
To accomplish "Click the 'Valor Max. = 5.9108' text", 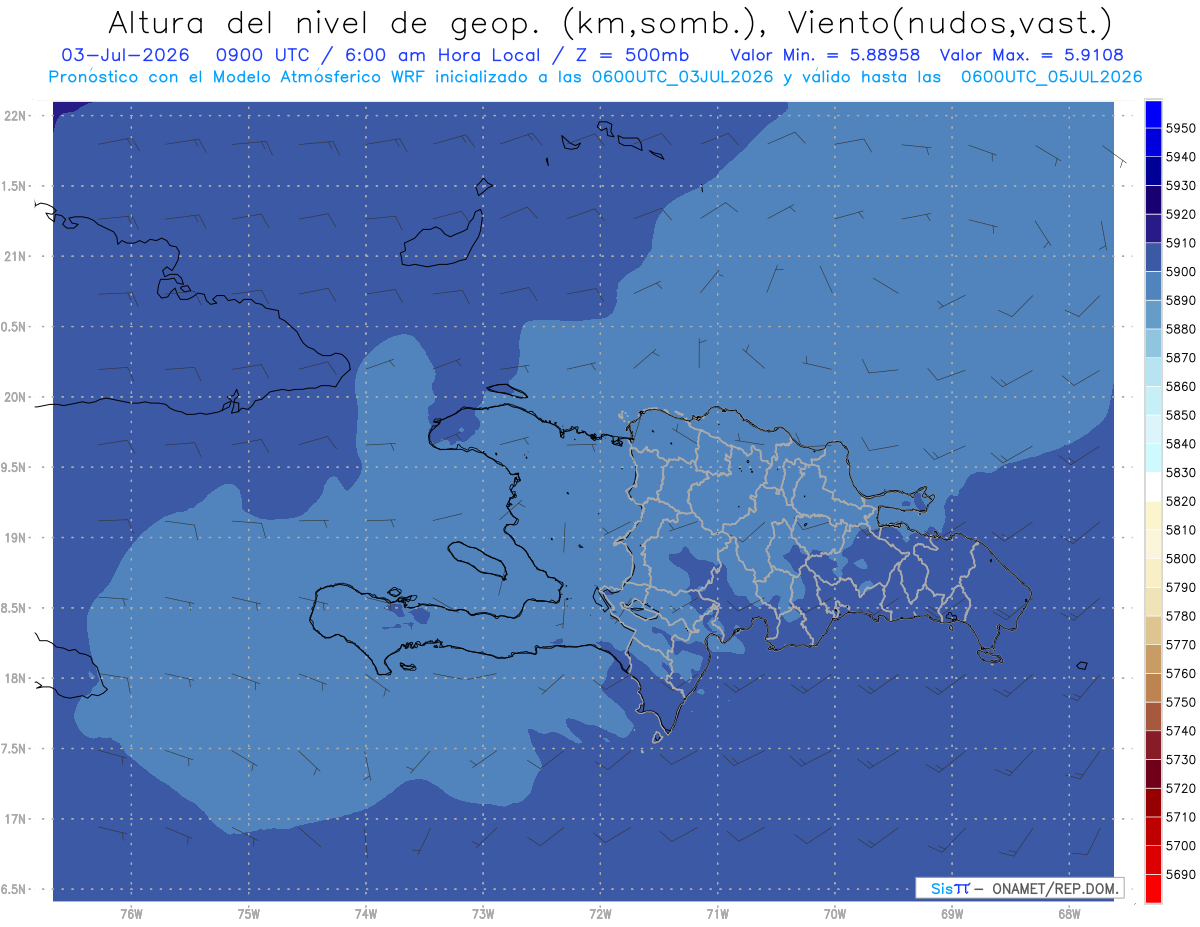I will [1032, 55].
